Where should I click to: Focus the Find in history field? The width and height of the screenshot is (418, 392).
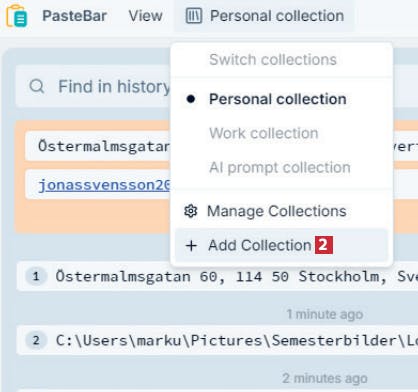pos(93,87)
